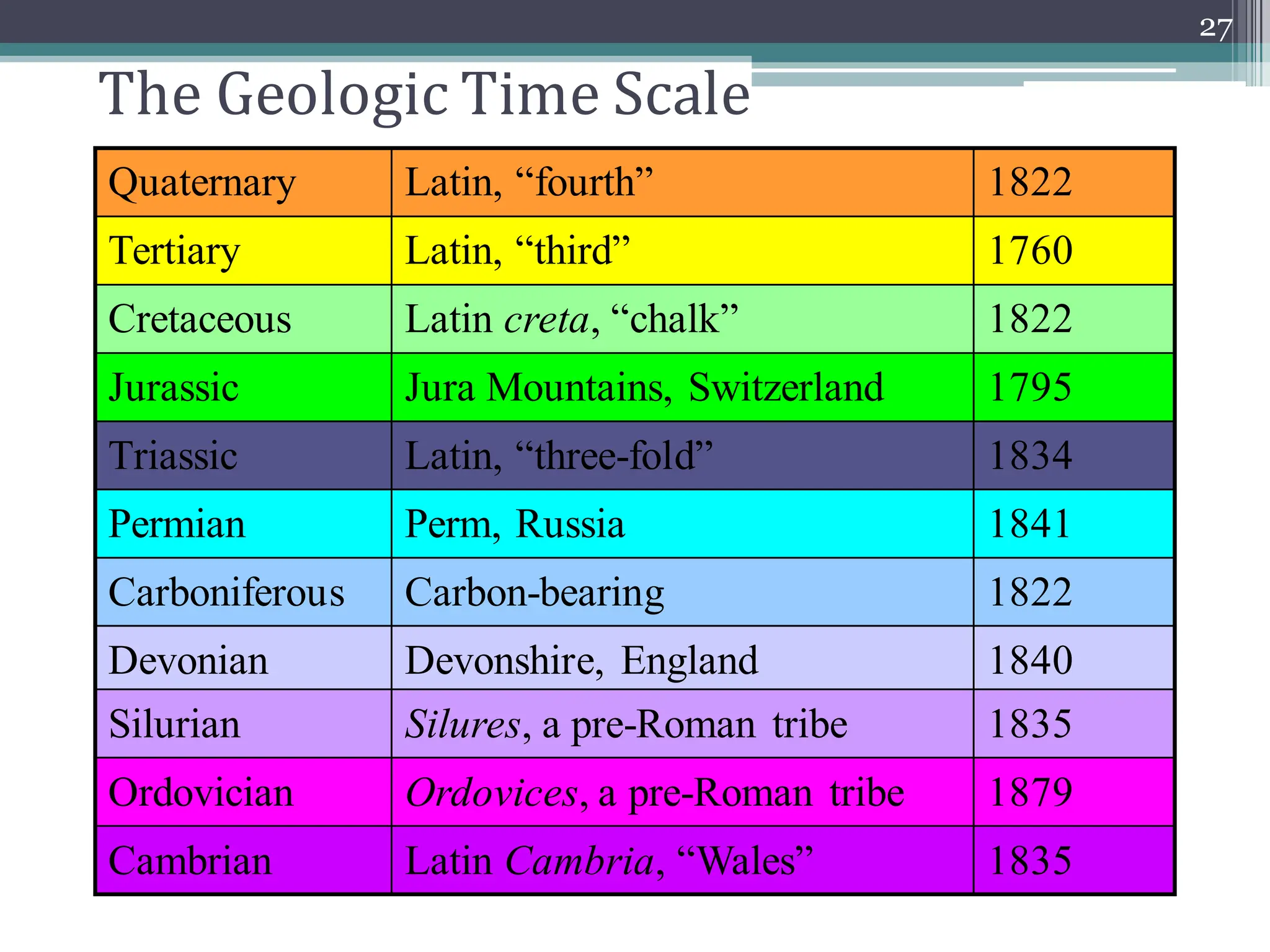Select the 'Carbon-bearing' cell
The image size is (1270, 952).
(682, 592)
